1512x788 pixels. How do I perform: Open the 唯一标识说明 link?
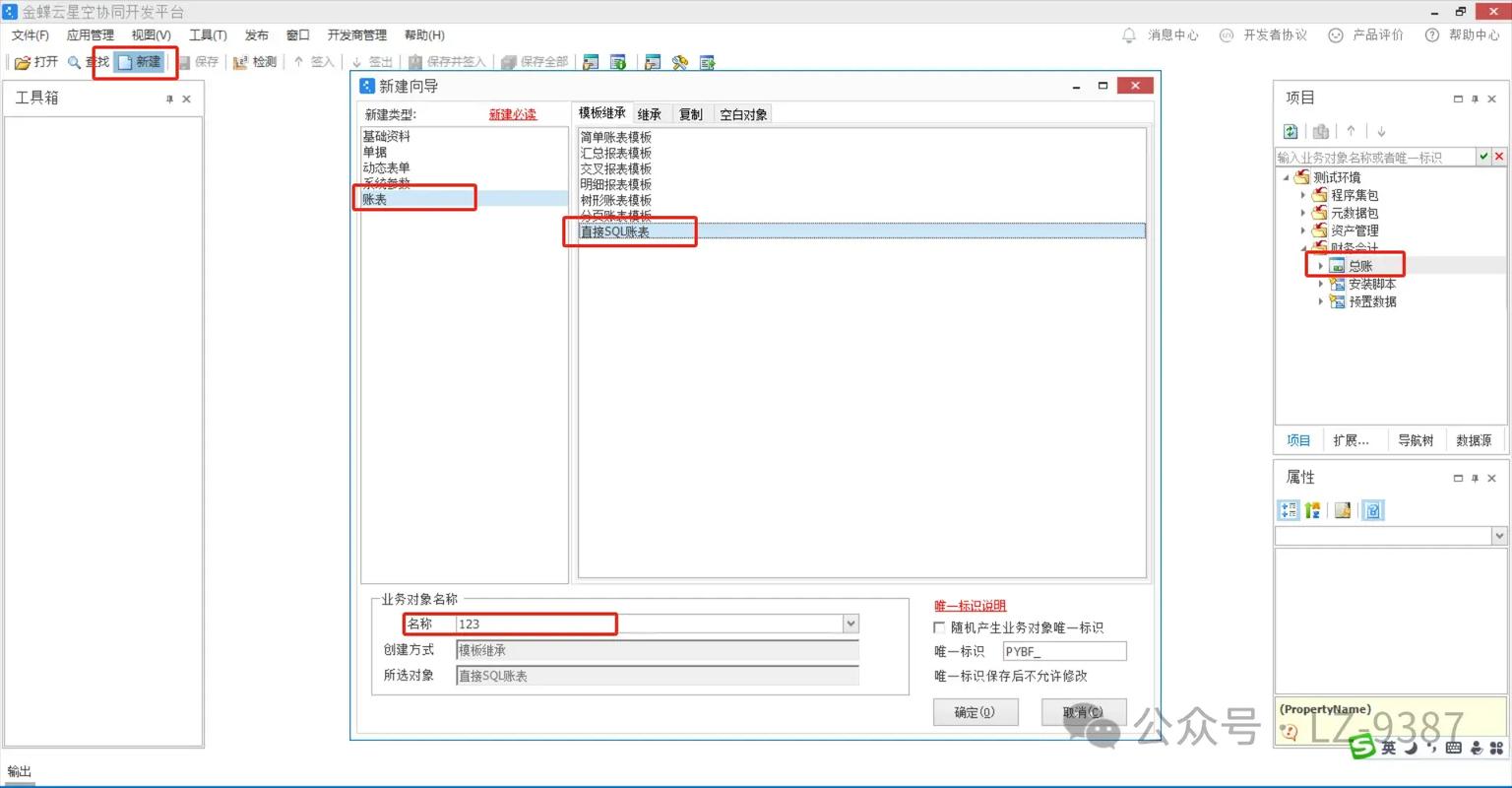click(x=971, y=606)
